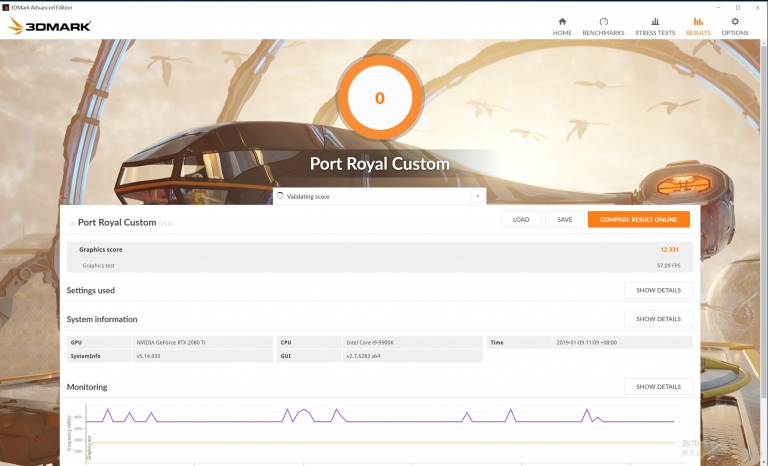This screenshot has width=768, height=466.
Task: Click the NVIDIA GeForce RTX 2080 Ti text
Action: (x=170, y=343)
